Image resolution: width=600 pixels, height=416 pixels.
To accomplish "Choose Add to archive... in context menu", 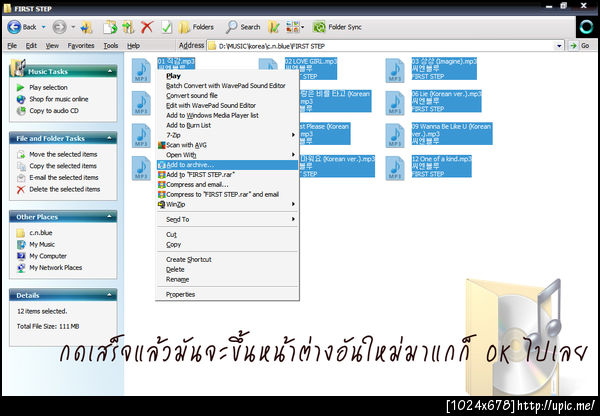I will click(x=227, y=165).
